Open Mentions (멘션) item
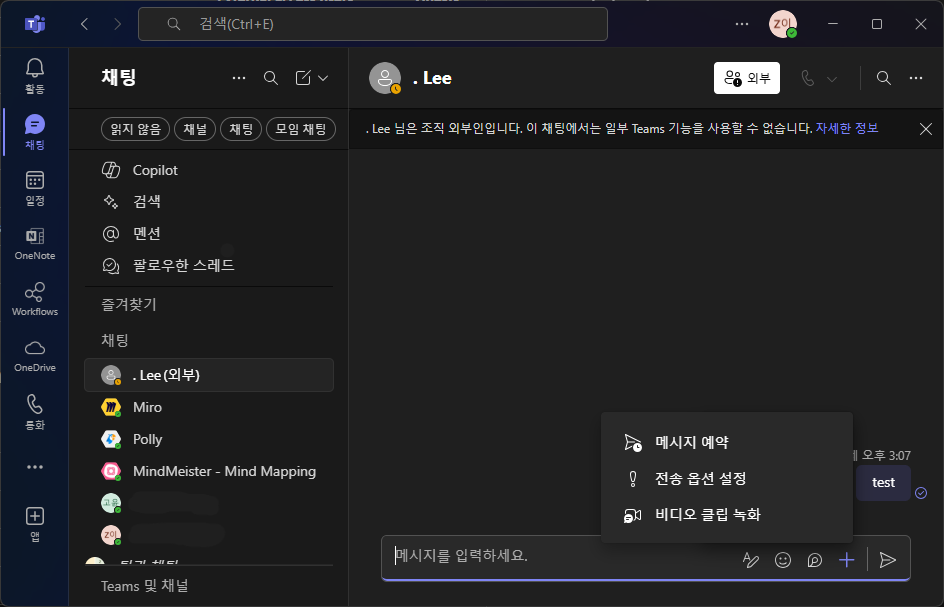Viewport: 944px width, 607px height. 208,233
